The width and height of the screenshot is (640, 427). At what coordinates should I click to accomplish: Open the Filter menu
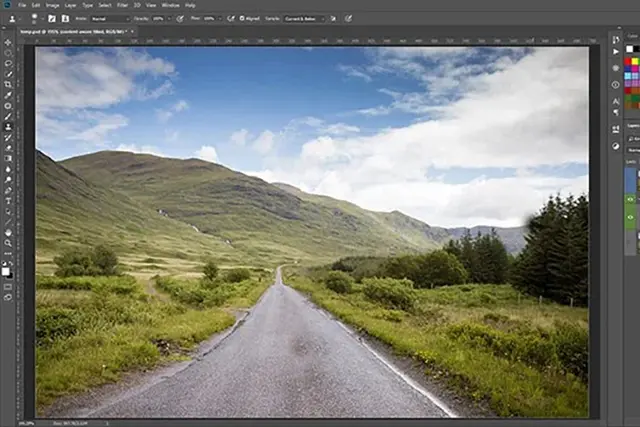click(x=122, y=5)
